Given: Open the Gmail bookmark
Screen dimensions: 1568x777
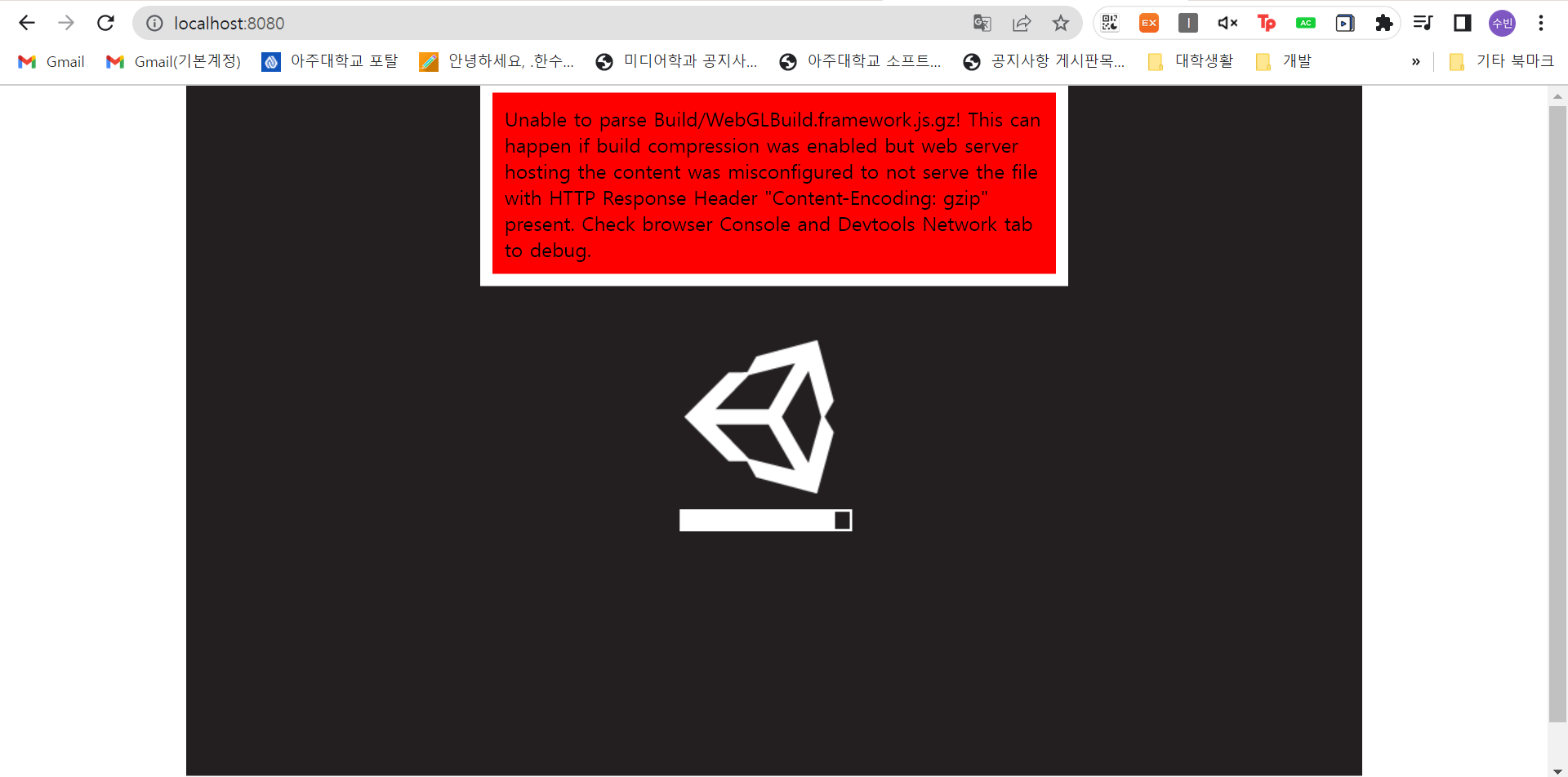Looking at the screenshot, I should pos(51,61).
